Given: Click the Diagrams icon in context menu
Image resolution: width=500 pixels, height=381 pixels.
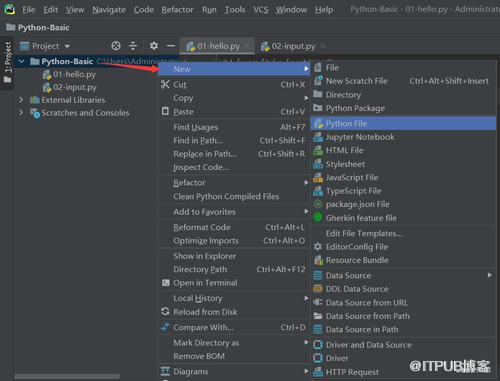Looking at the screenshot, I should click(165, 371).
